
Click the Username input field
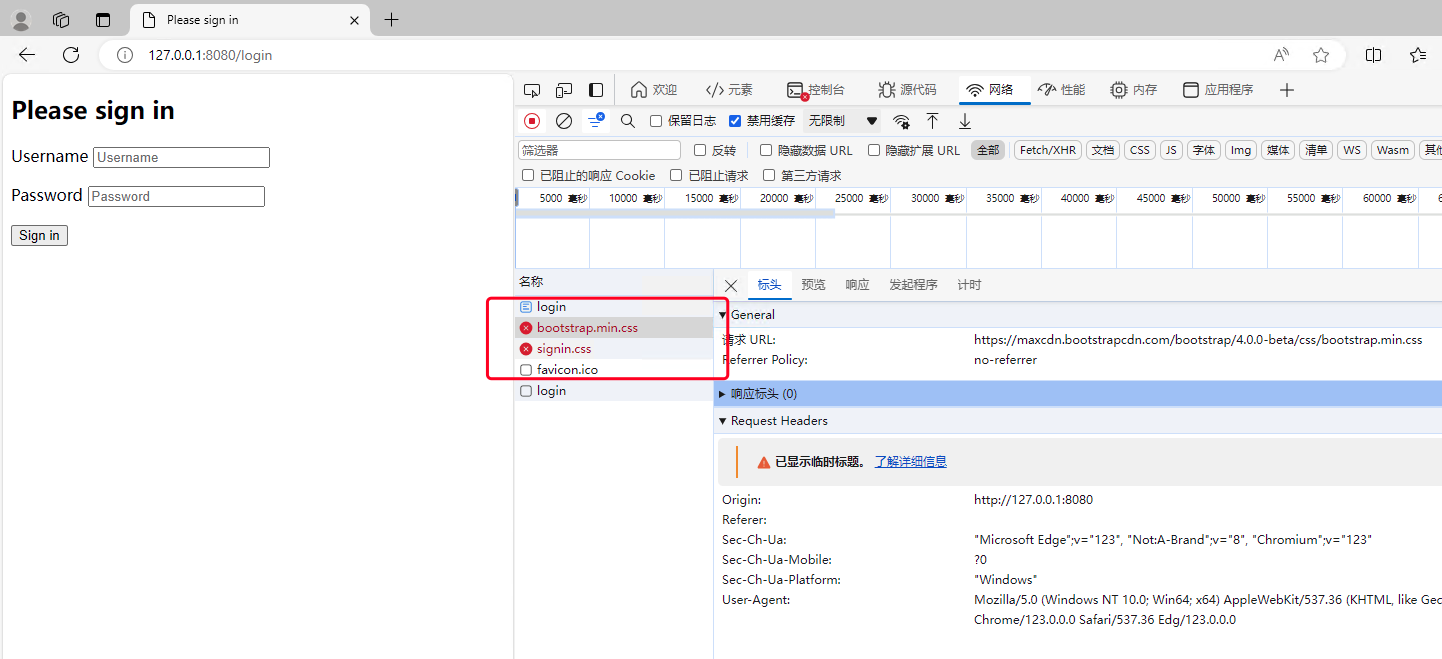point(181,157)
